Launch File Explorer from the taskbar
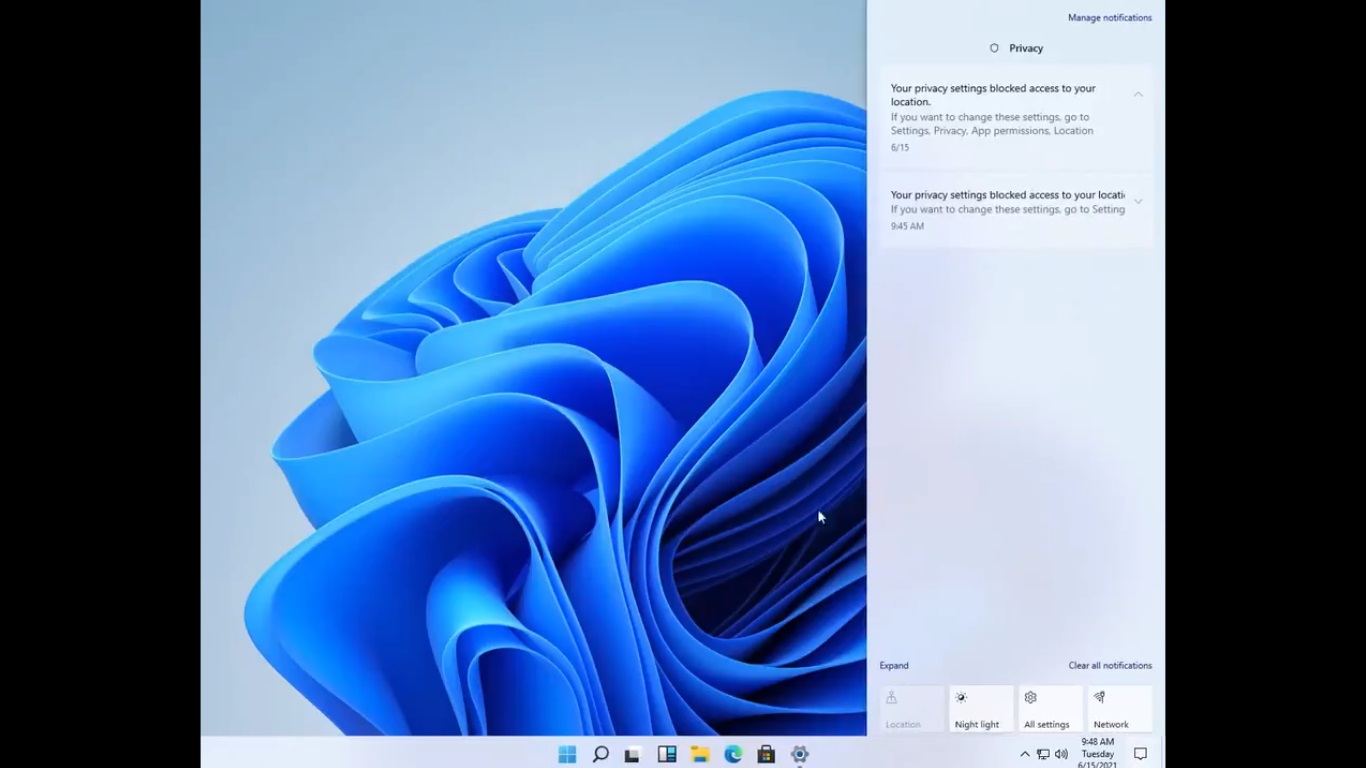 700,754
